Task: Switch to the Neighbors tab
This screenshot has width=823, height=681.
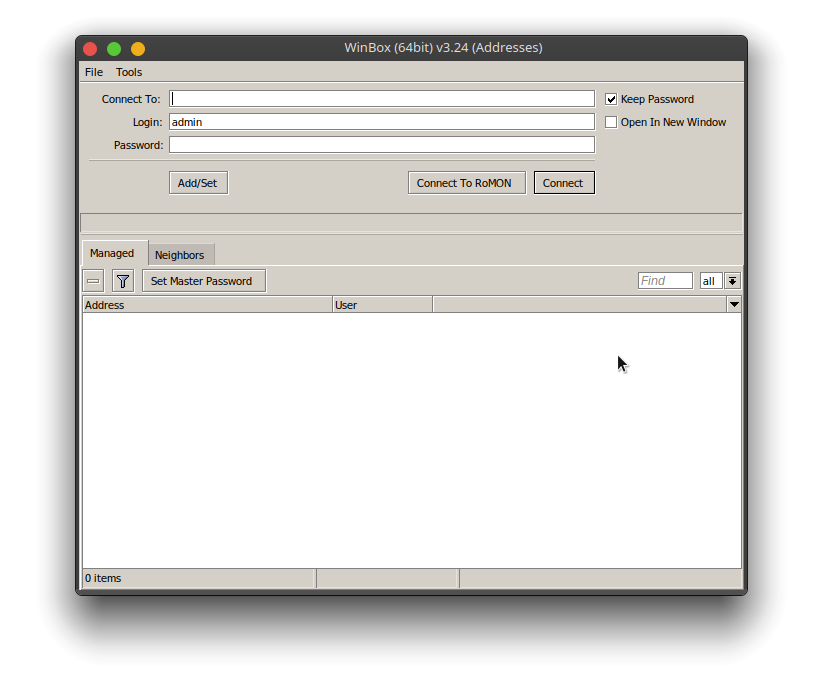Action: coord(180,254)
